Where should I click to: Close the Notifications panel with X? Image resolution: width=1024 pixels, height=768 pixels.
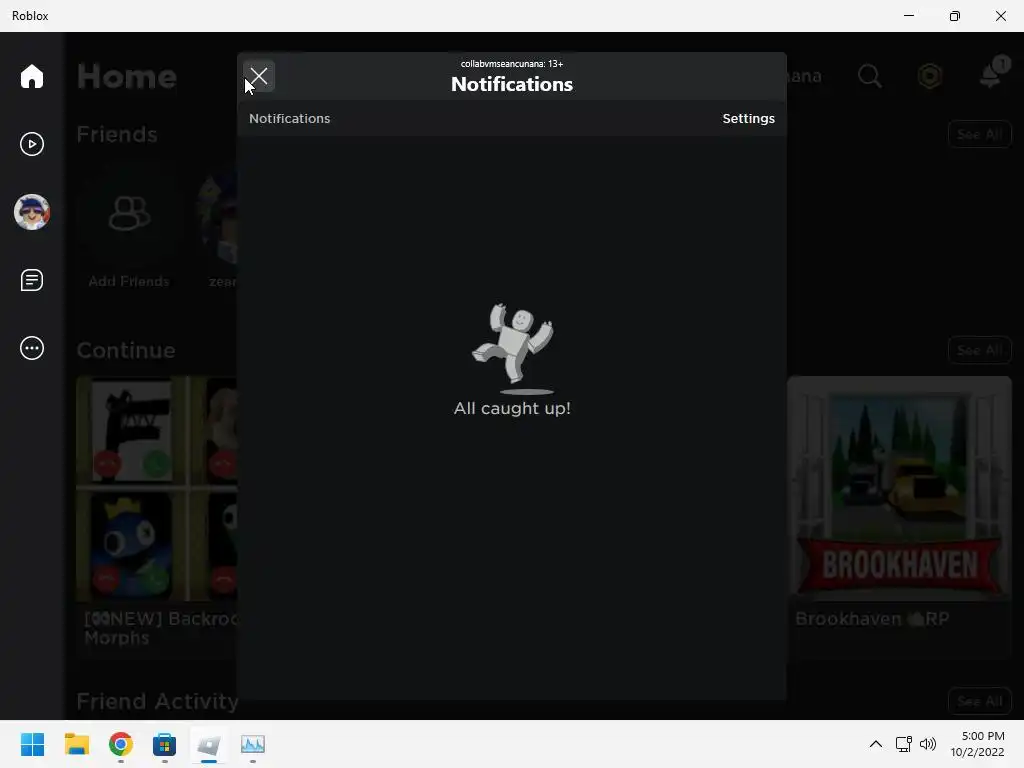pyautogui.click(x=259, y=76)
